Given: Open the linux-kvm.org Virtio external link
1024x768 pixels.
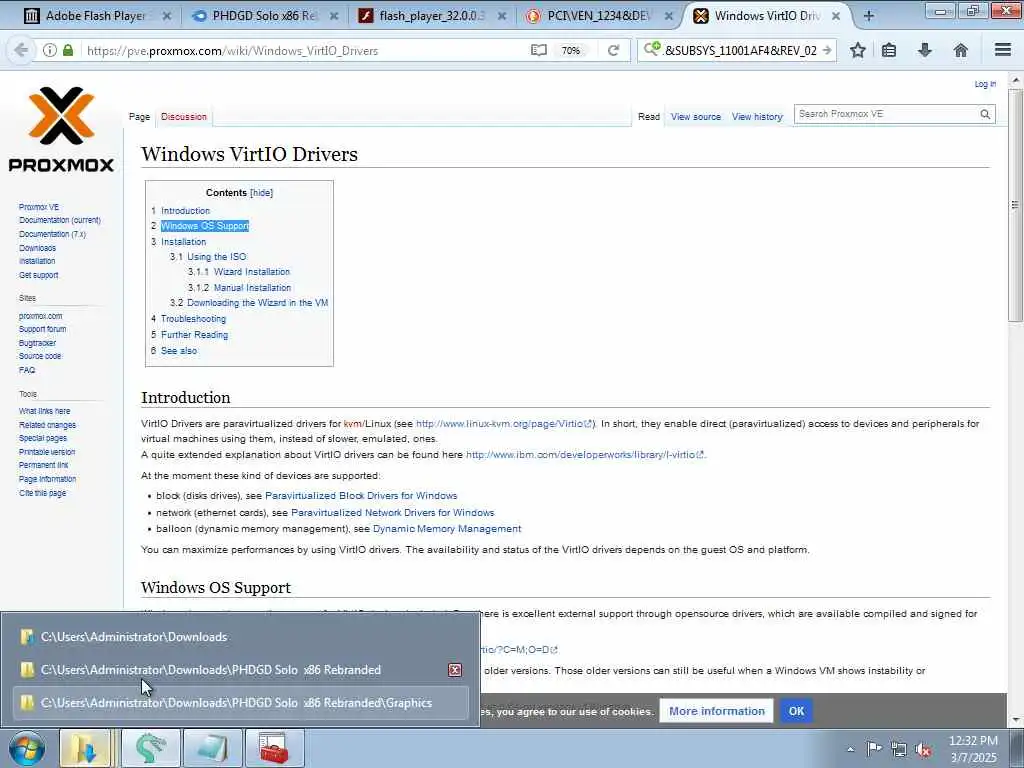Looking at the screenshot, I should pos(504,423).
